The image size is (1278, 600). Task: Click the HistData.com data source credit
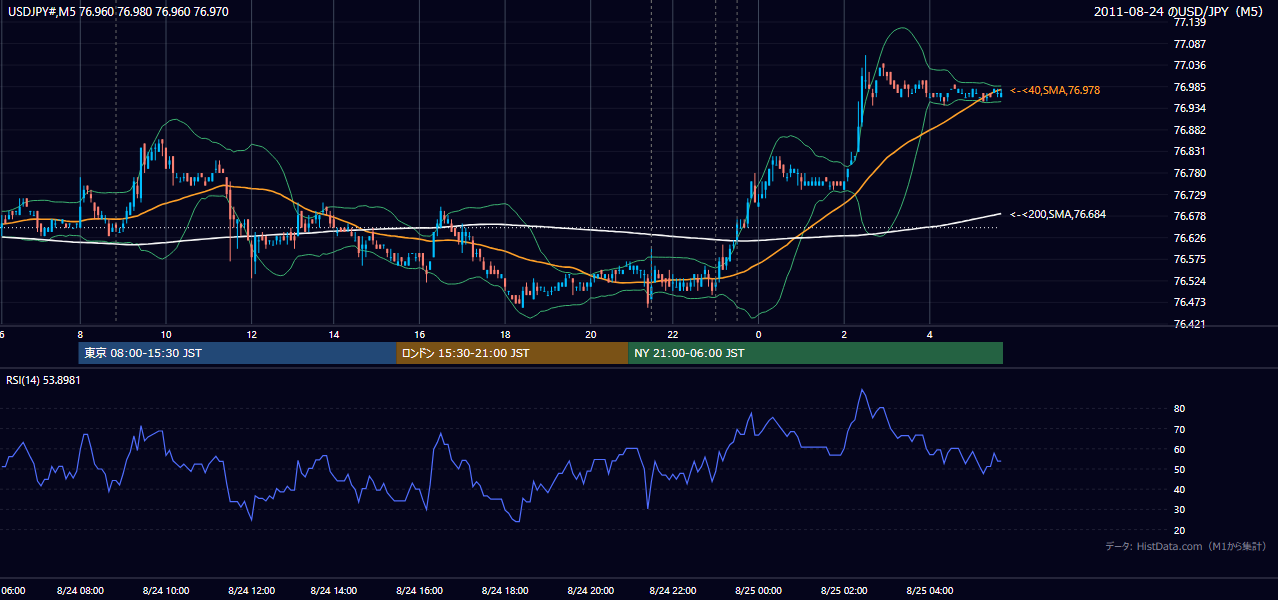pyautogui.click(x=1186, y=546)
